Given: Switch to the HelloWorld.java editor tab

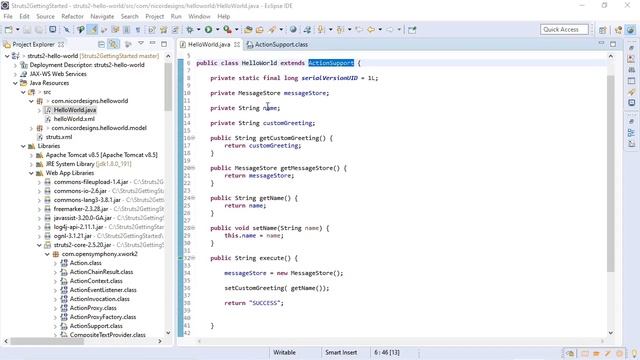Looking at the screenshot, I should (x=209, y=44).
